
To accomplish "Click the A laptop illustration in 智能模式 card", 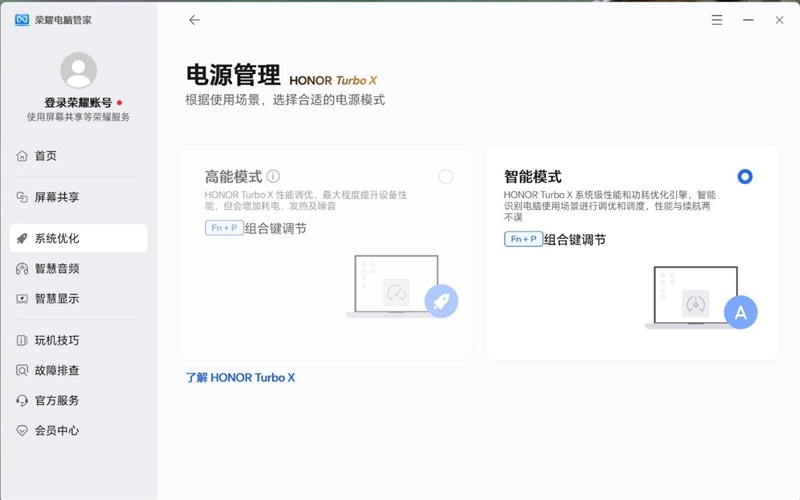I will tap(701, 297).
